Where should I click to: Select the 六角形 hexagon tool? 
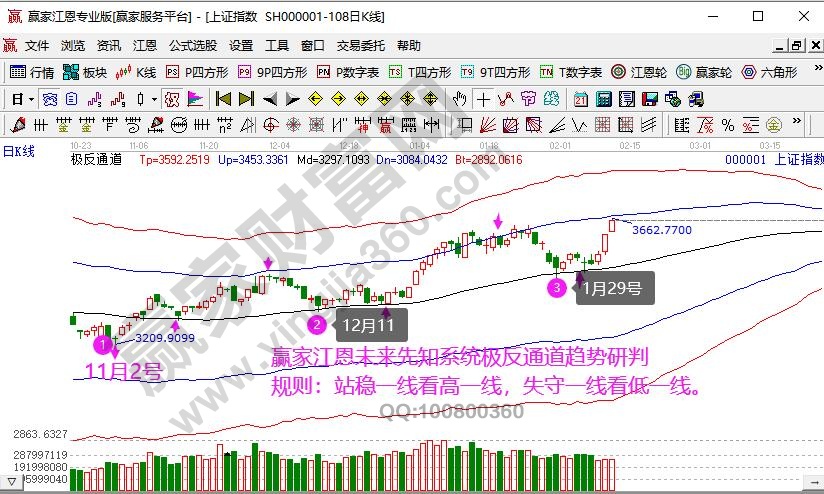click(768, 72)
